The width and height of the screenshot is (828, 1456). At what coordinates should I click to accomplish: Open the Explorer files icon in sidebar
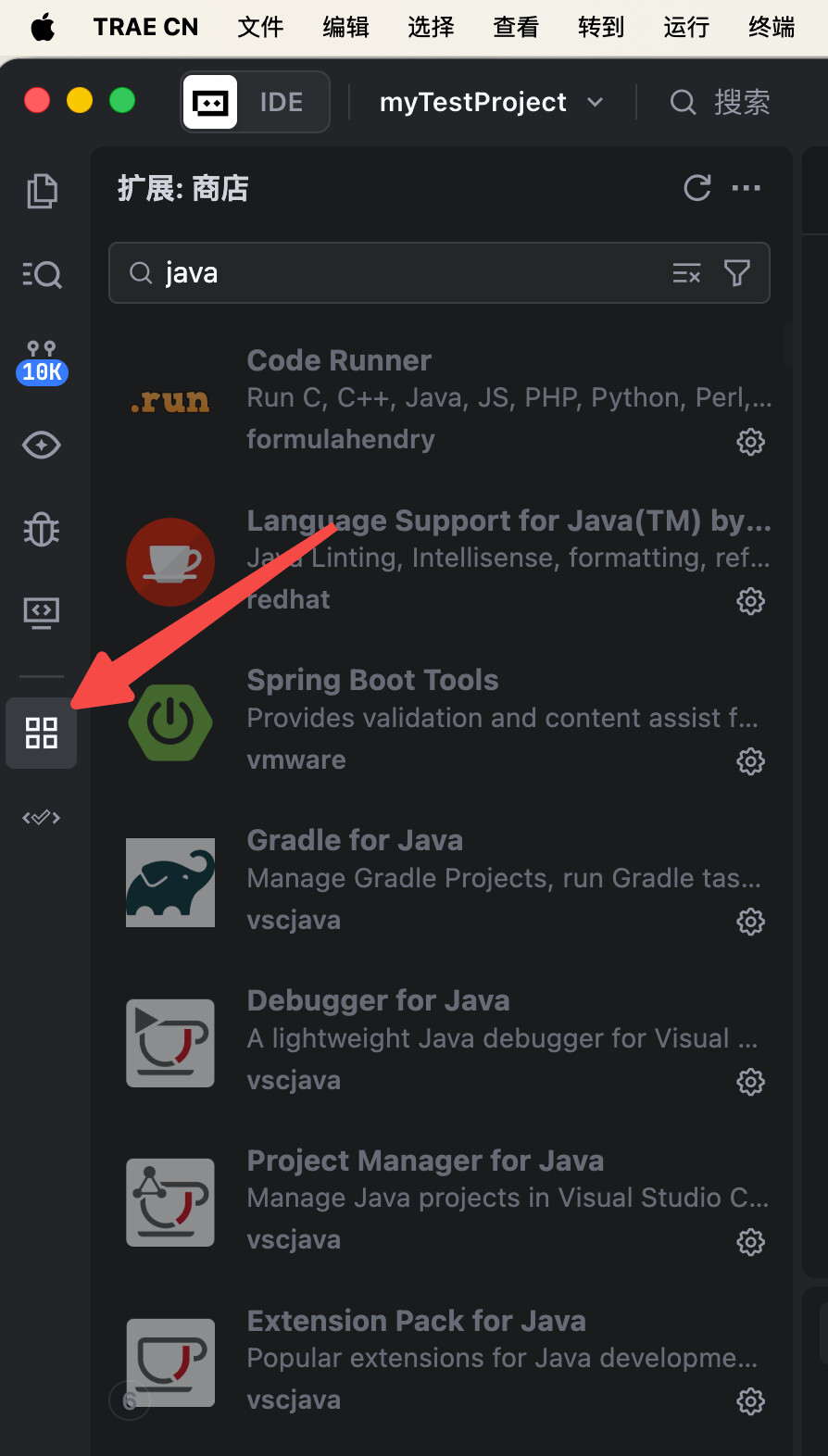click(x=42, y=192)
